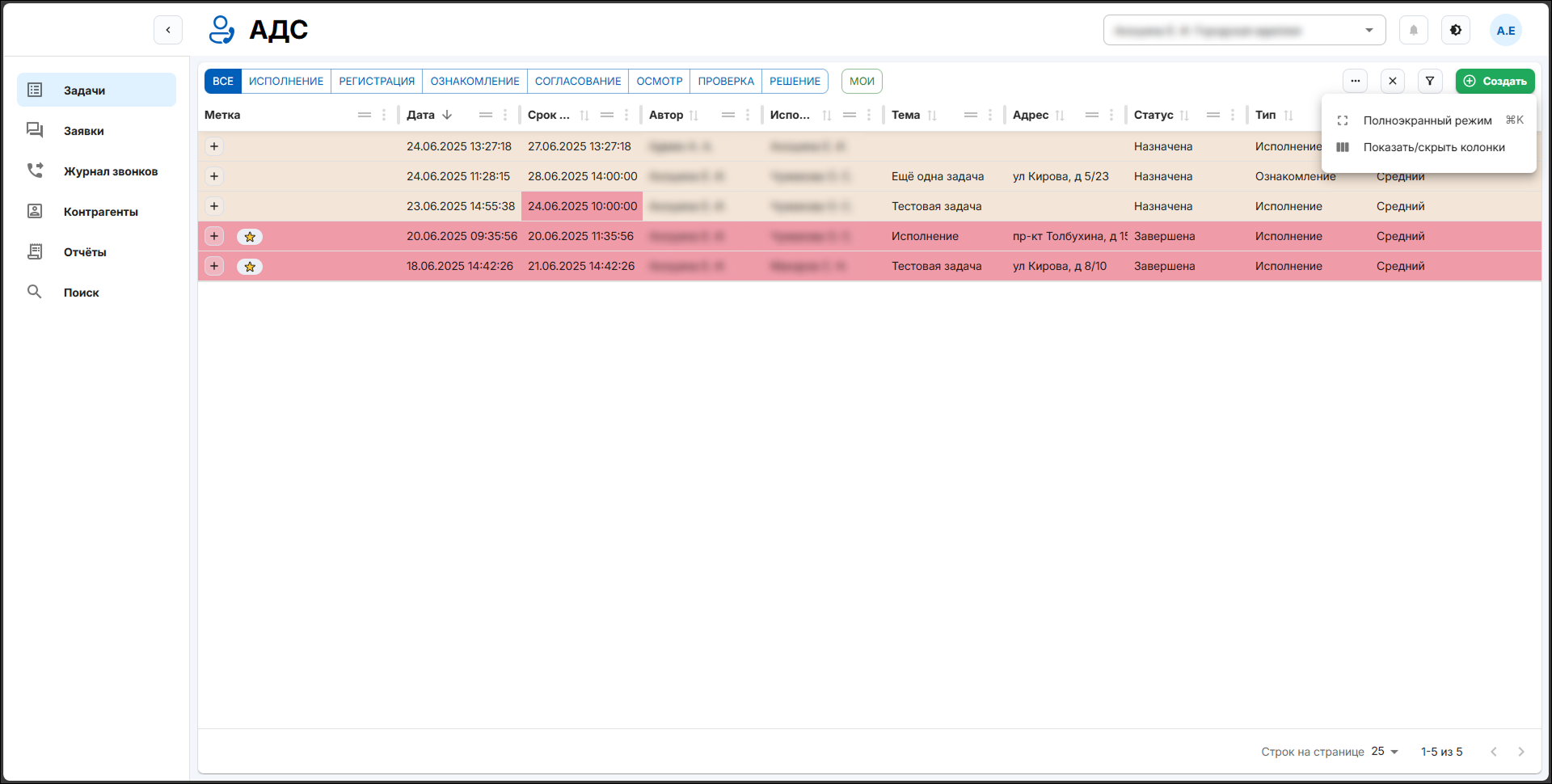1552x784 pixels.
Task: Switch to the ИСПОЛНЕНИЕ tab
Action: [286, 81]
